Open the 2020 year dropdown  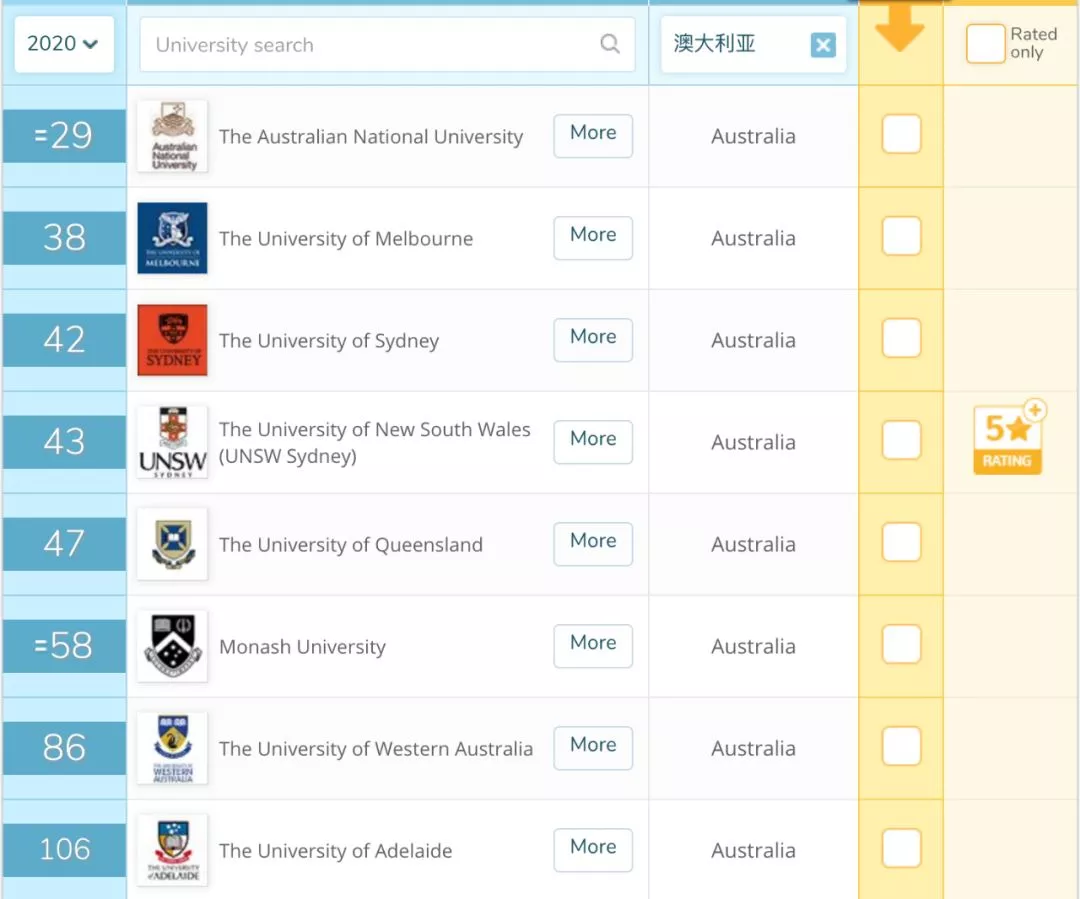point(63,44)
